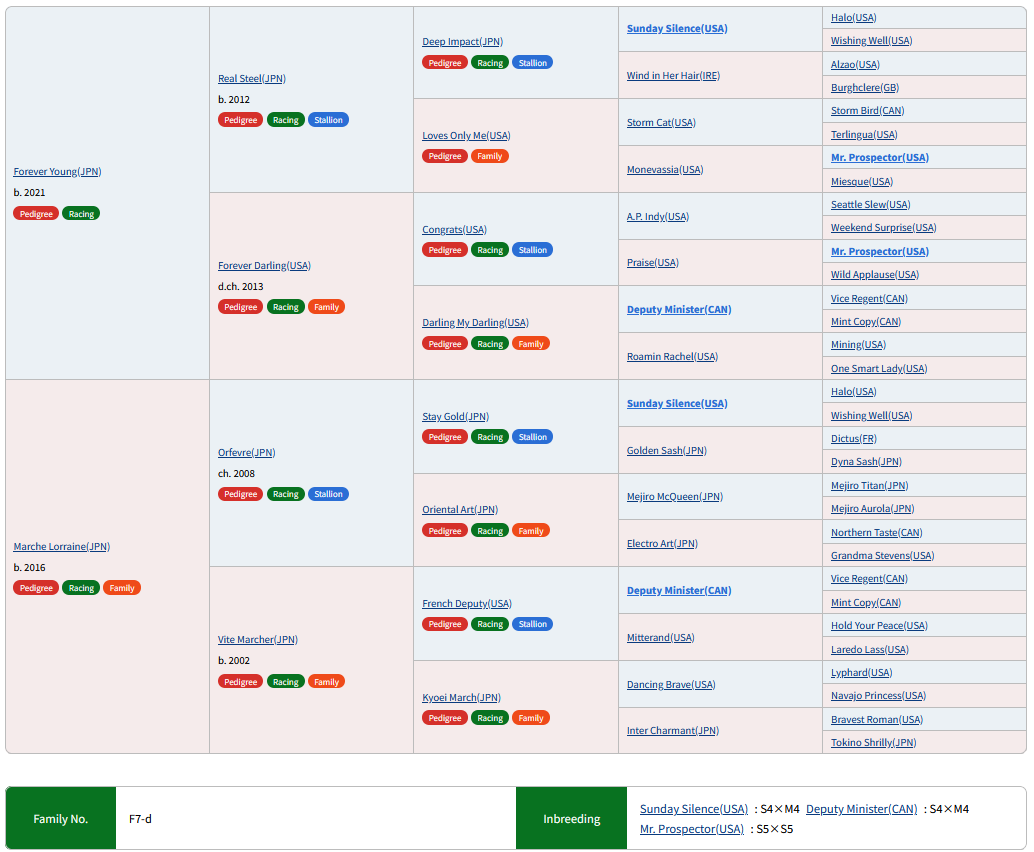Open Orefevre(JPN) horse link
The image size is (1034, 852).
tap(247, 452)
